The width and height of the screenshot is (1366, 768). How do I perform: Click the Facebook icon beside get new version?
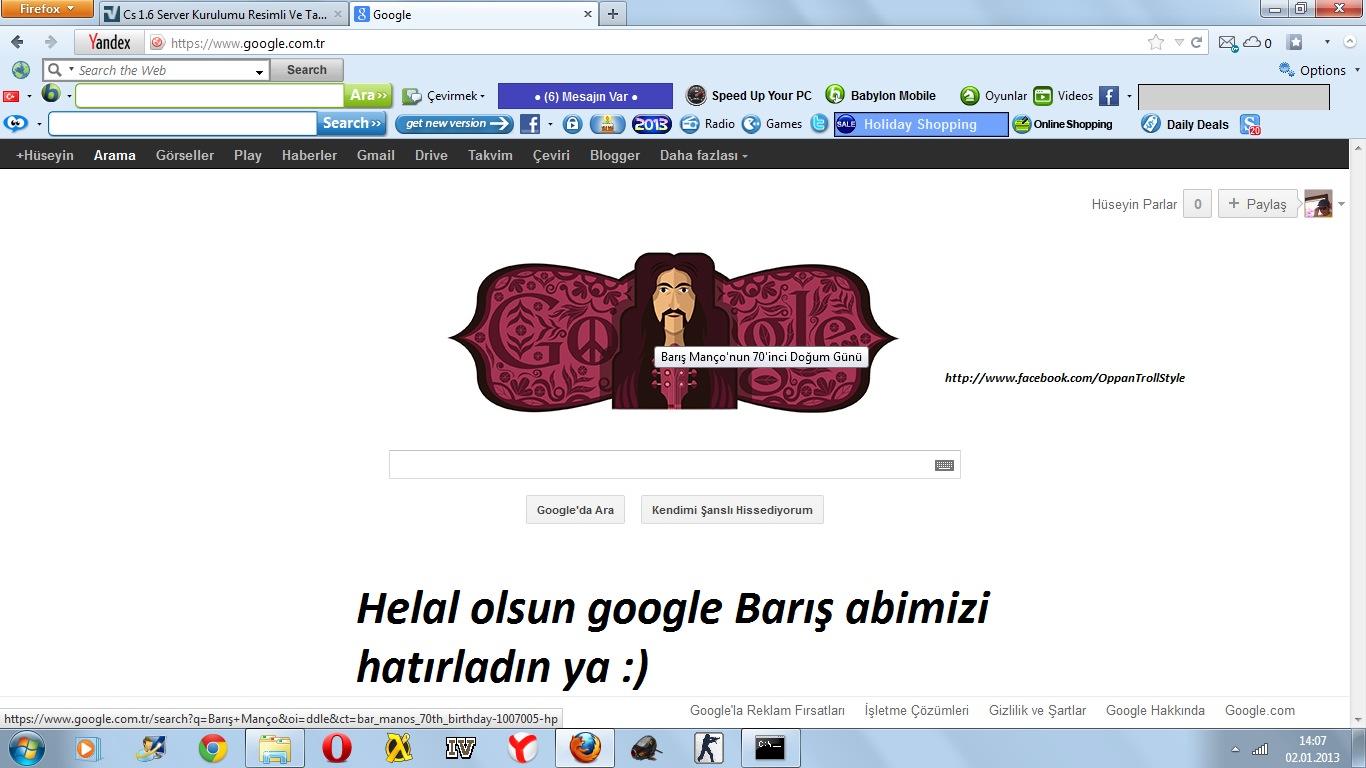pos(530,124)
